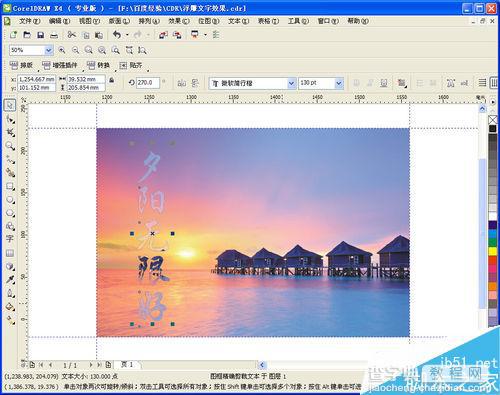
Task: Open the 50% zoom level dropdown
Action: coord(49,50)
